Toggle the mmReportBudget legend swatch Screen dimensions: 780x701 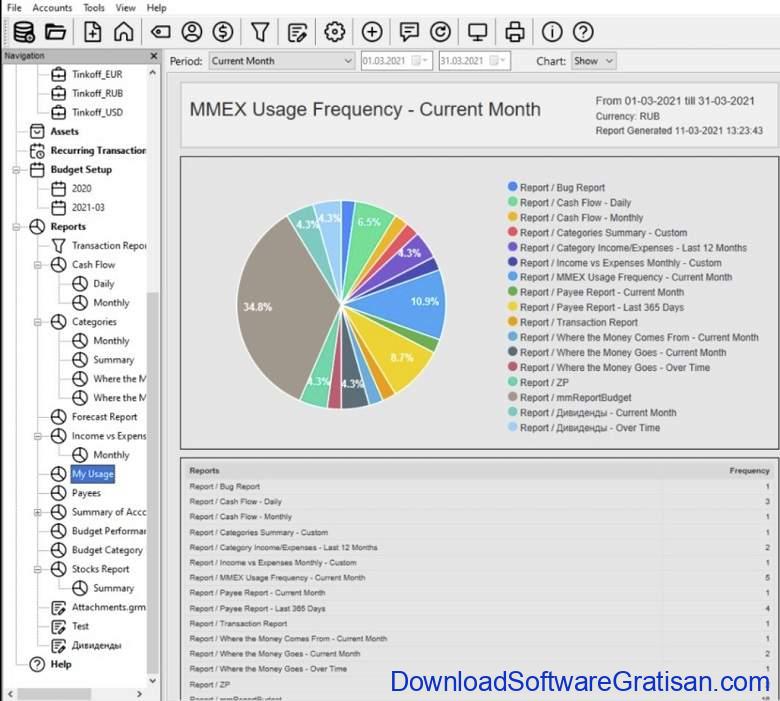pos(512,397)
